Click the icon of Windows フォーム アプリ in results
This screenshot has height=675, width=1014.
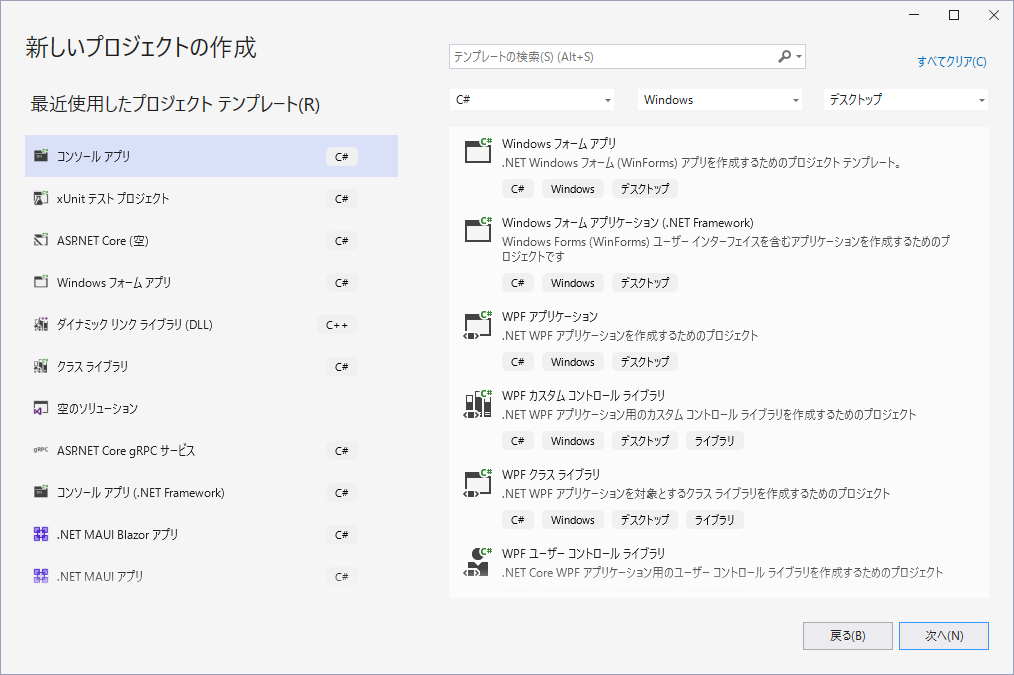478,151
